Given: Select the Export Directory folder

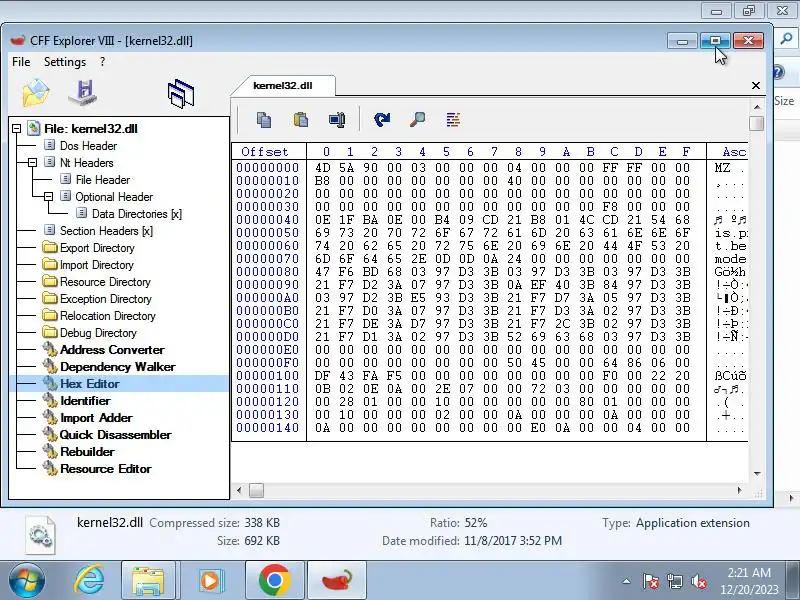Looking at the screenshot, I should point(97,248).
